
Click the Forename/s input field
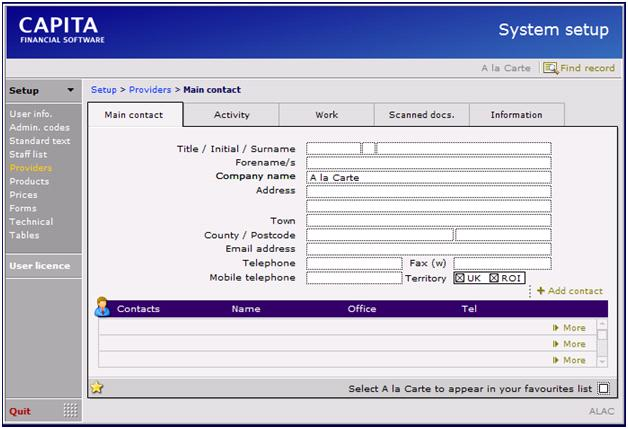tap(429, 163)
